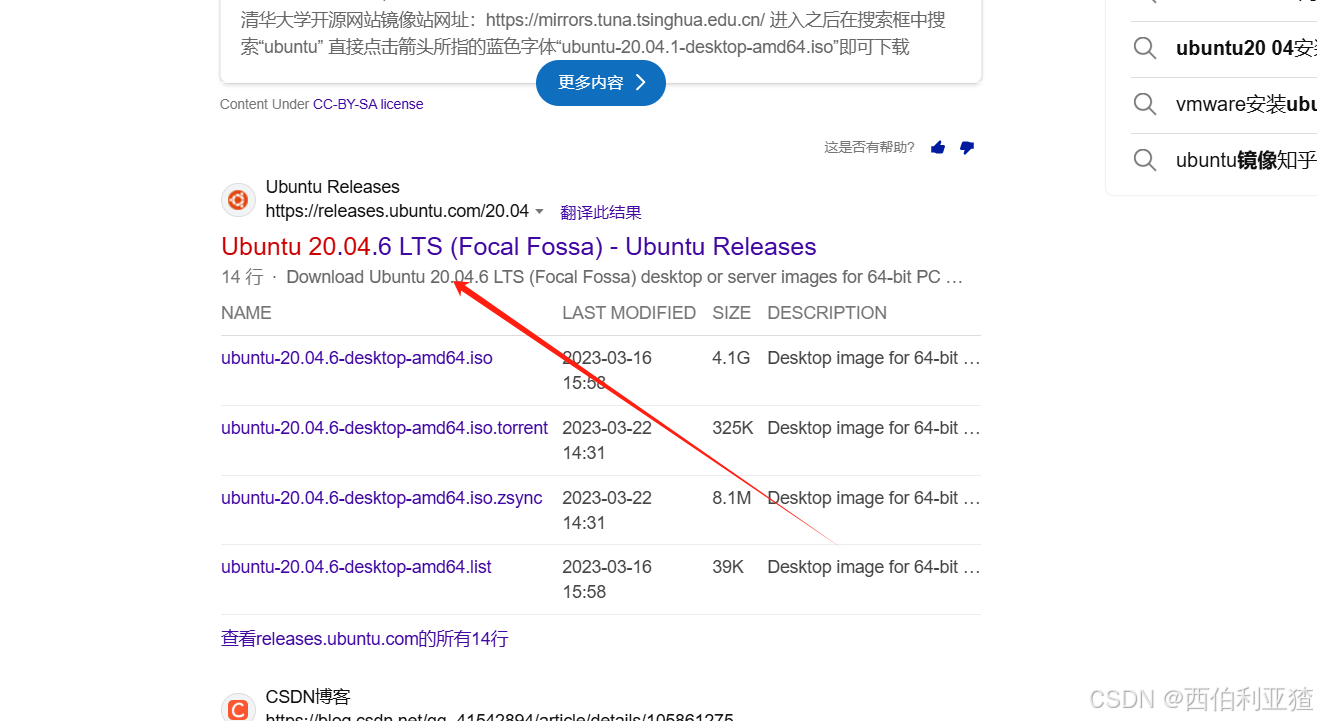Click the 39K size cell

(728, 567)
